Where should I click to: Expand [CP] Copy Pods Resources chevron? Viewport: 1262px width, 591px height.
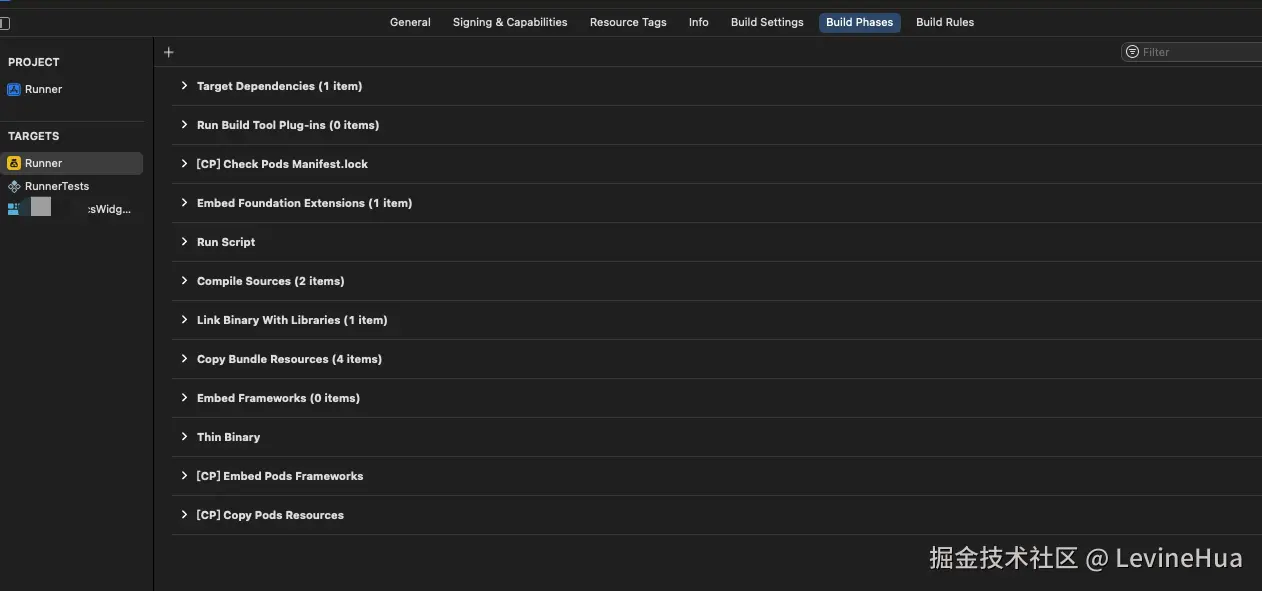[184, 515]
